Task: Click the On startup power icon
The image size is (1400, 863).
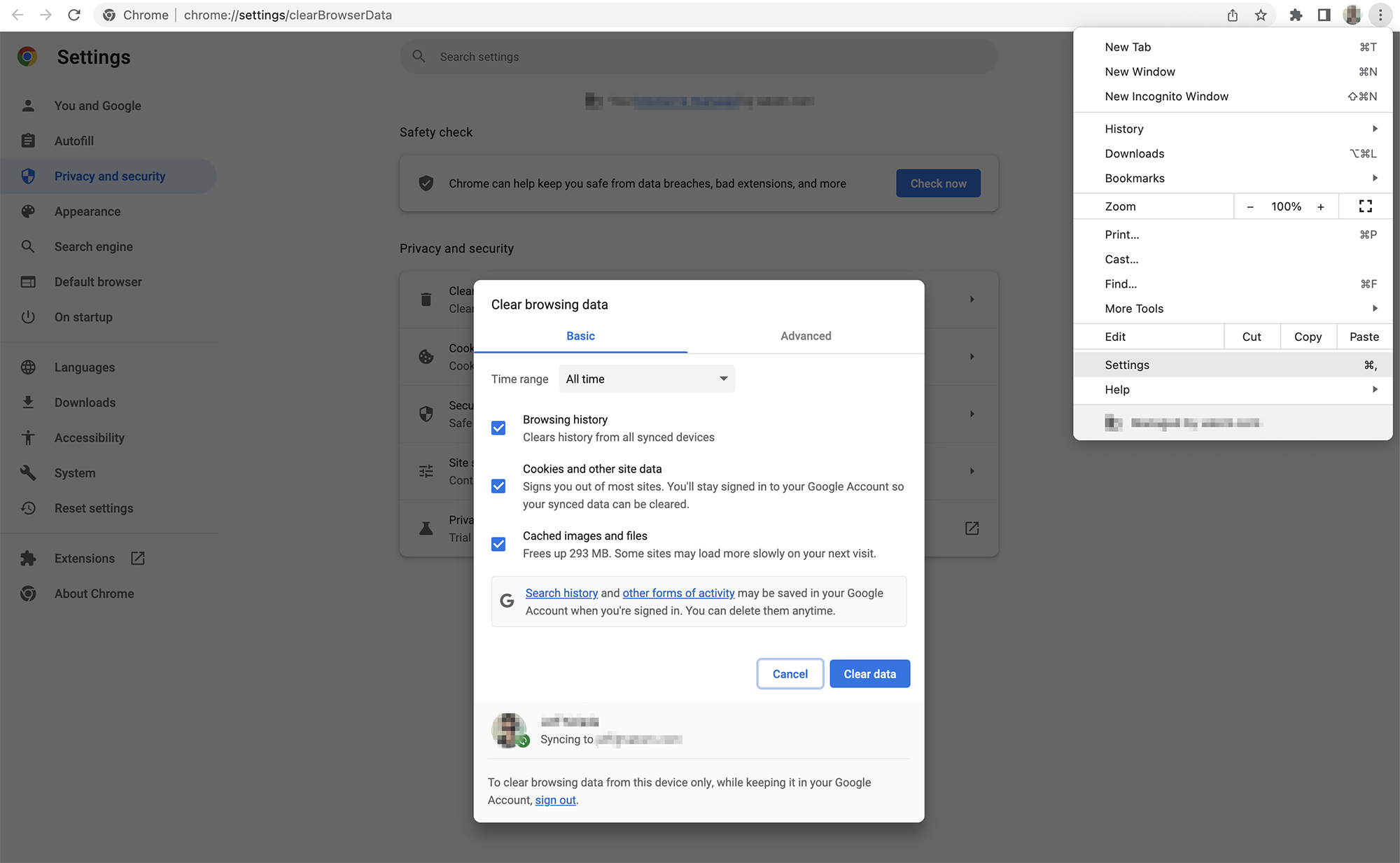Action: [28, 317]
